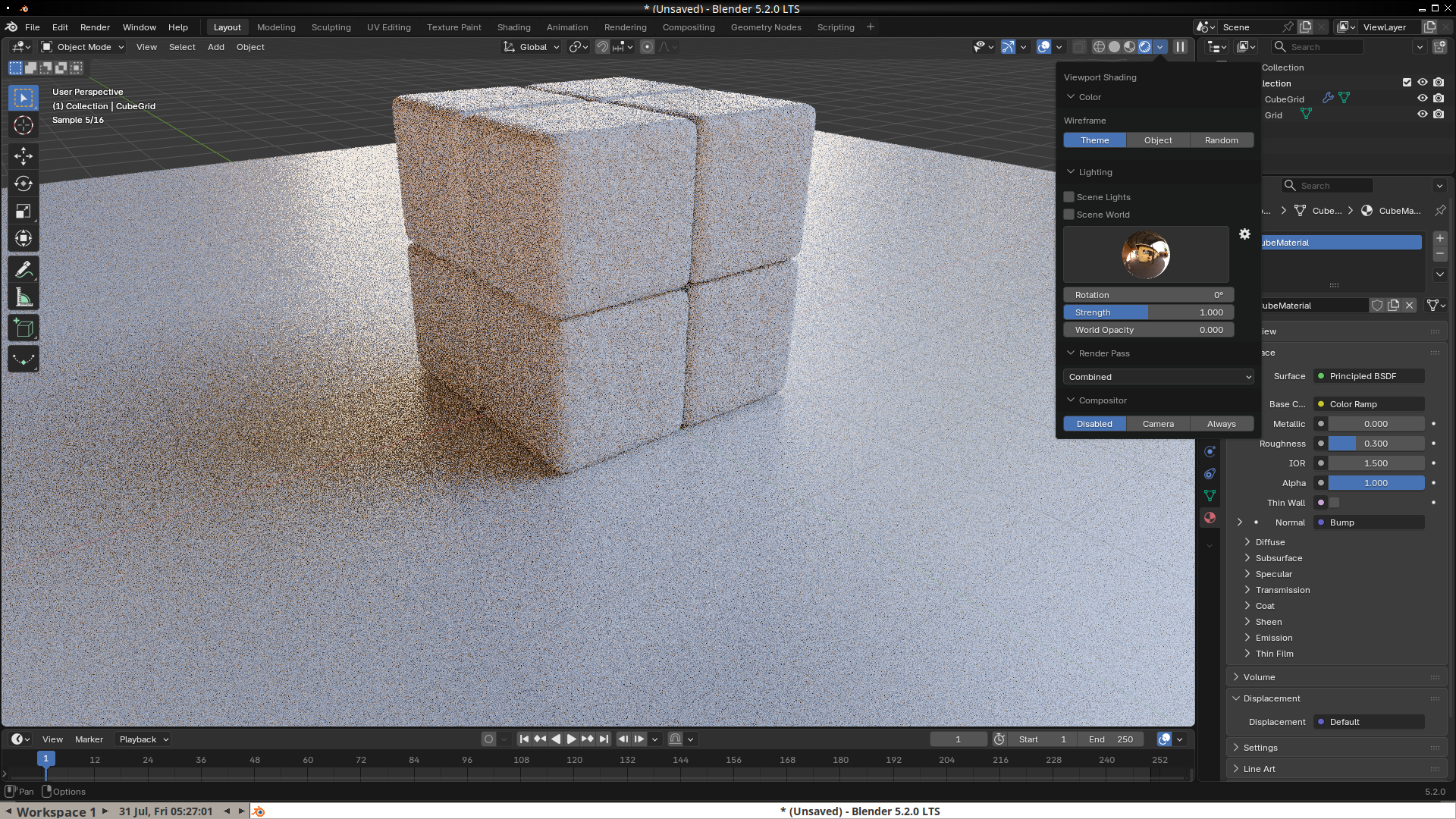
Task: Open HDRI settings gear in Lighting
Action: pyautogui.click(x=1244, y=234)
